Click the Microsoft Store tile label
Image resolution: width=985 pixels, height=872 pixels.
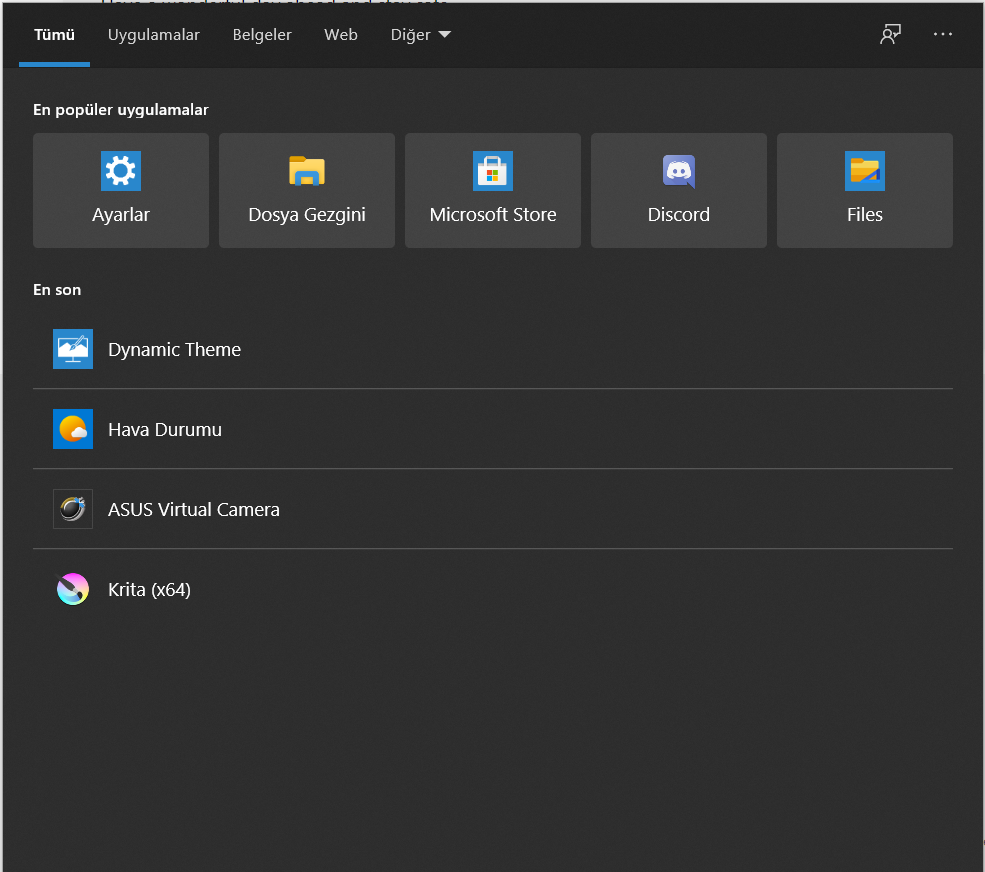[492, 215]
